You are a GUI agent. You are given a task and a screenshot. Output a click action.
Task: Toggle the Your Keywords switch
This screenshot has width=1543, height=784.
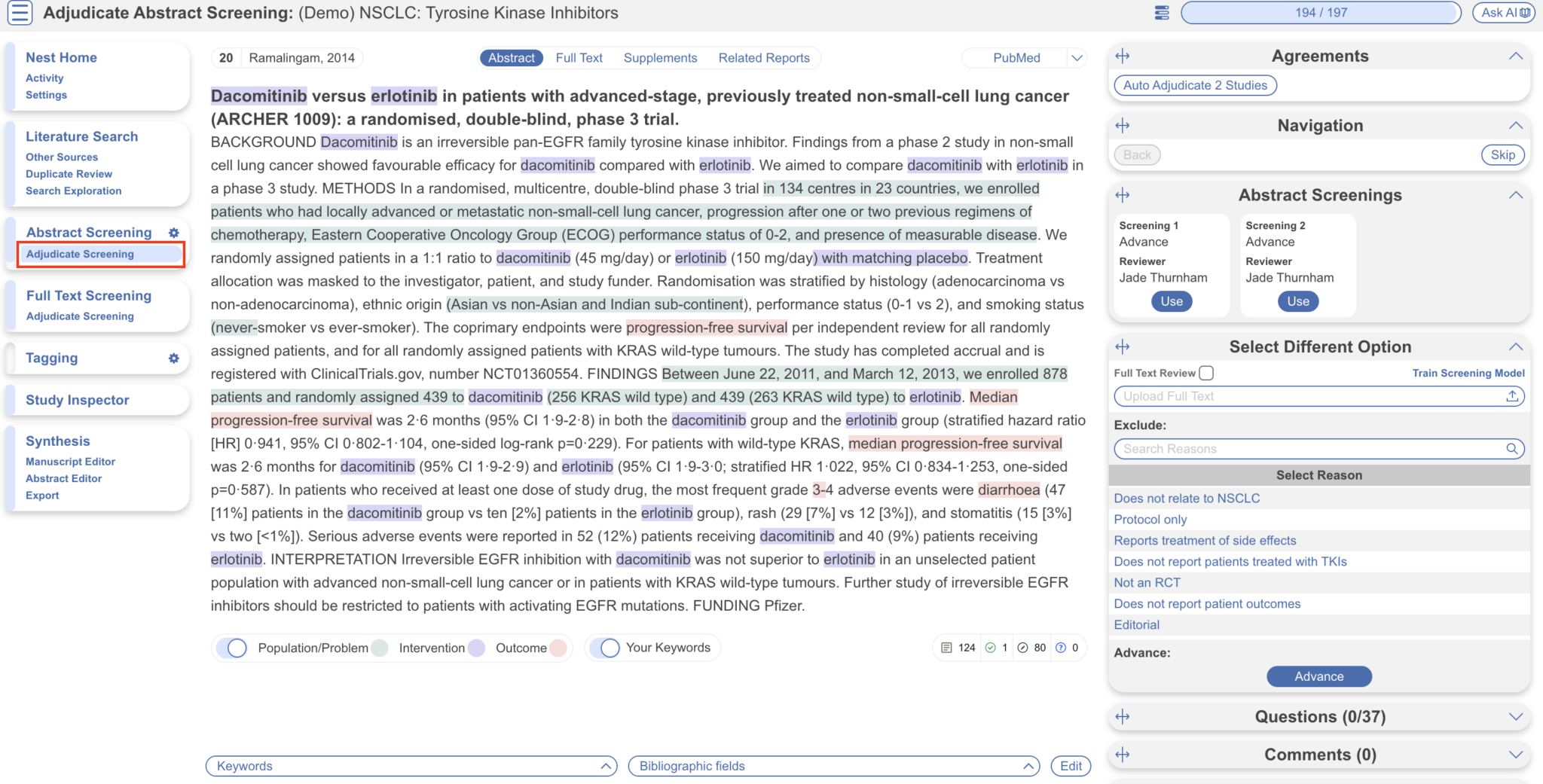pyautogui.click(x=607, y=647)
